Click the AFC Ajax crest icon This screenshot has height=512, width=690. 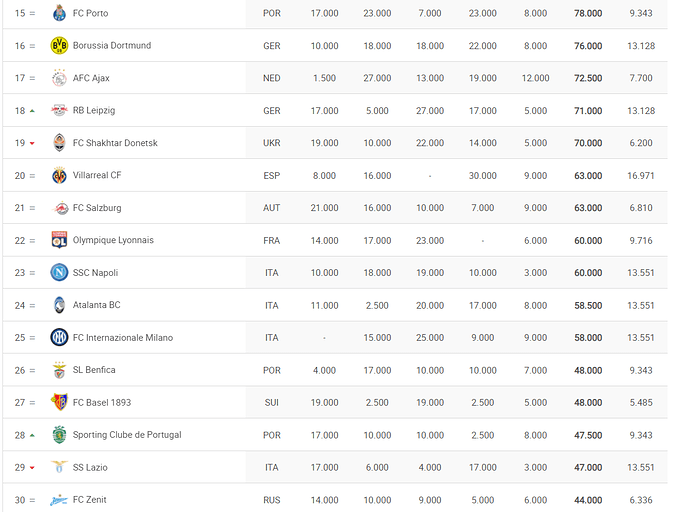[59, 78]
